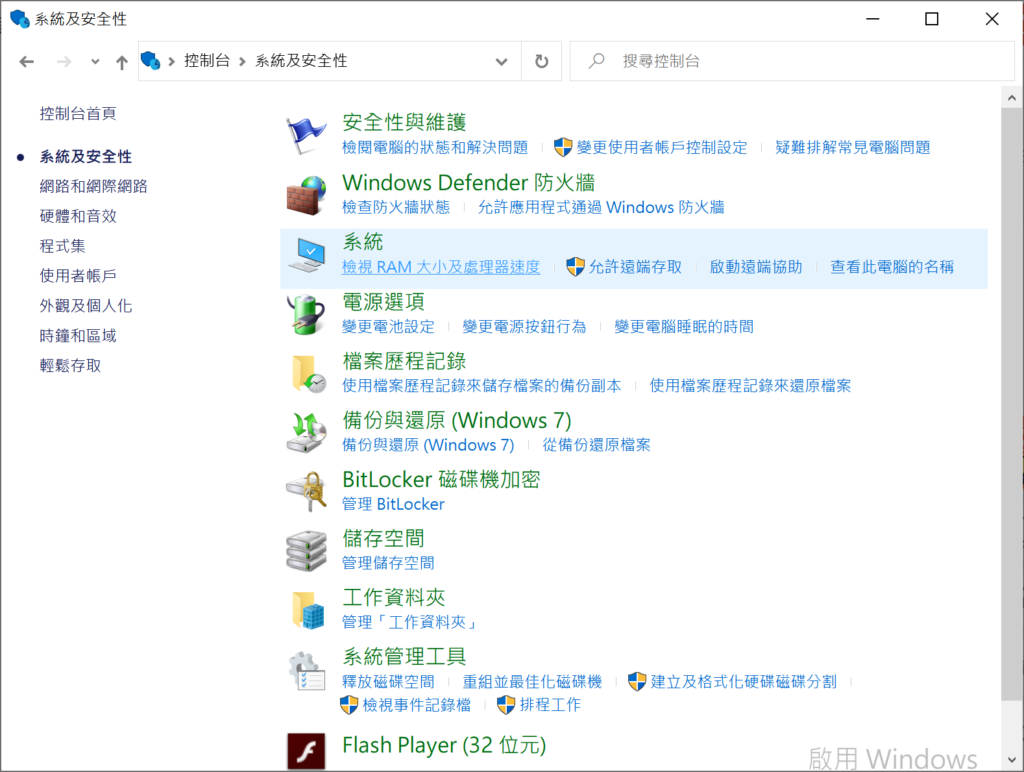Viewport: 1024px width, 772px height.
Task: Click the shield icon beside 排程工作
Action: [505, 705]
